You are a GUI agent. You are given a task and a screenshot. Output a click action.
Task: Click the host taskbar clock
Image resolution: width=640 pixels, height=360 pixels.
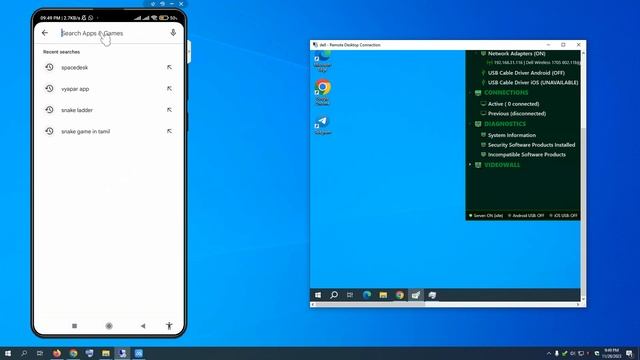611,353
